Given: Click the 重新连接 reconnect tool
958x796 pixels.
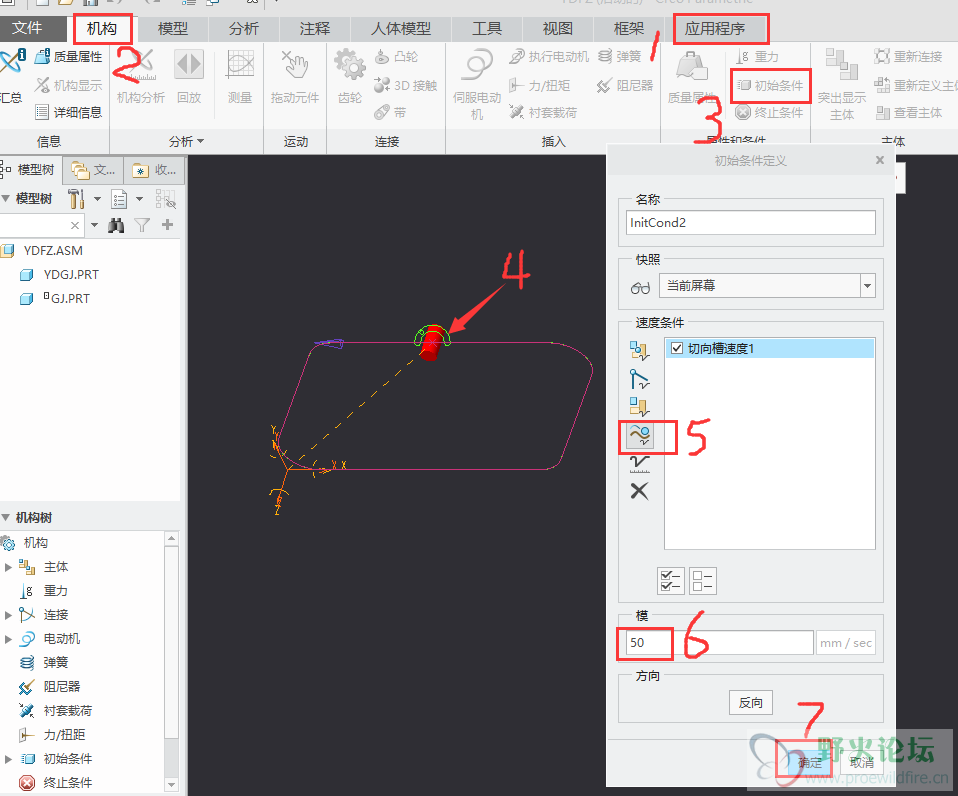Looking at the screenshot, I should [x=908, y=57].
